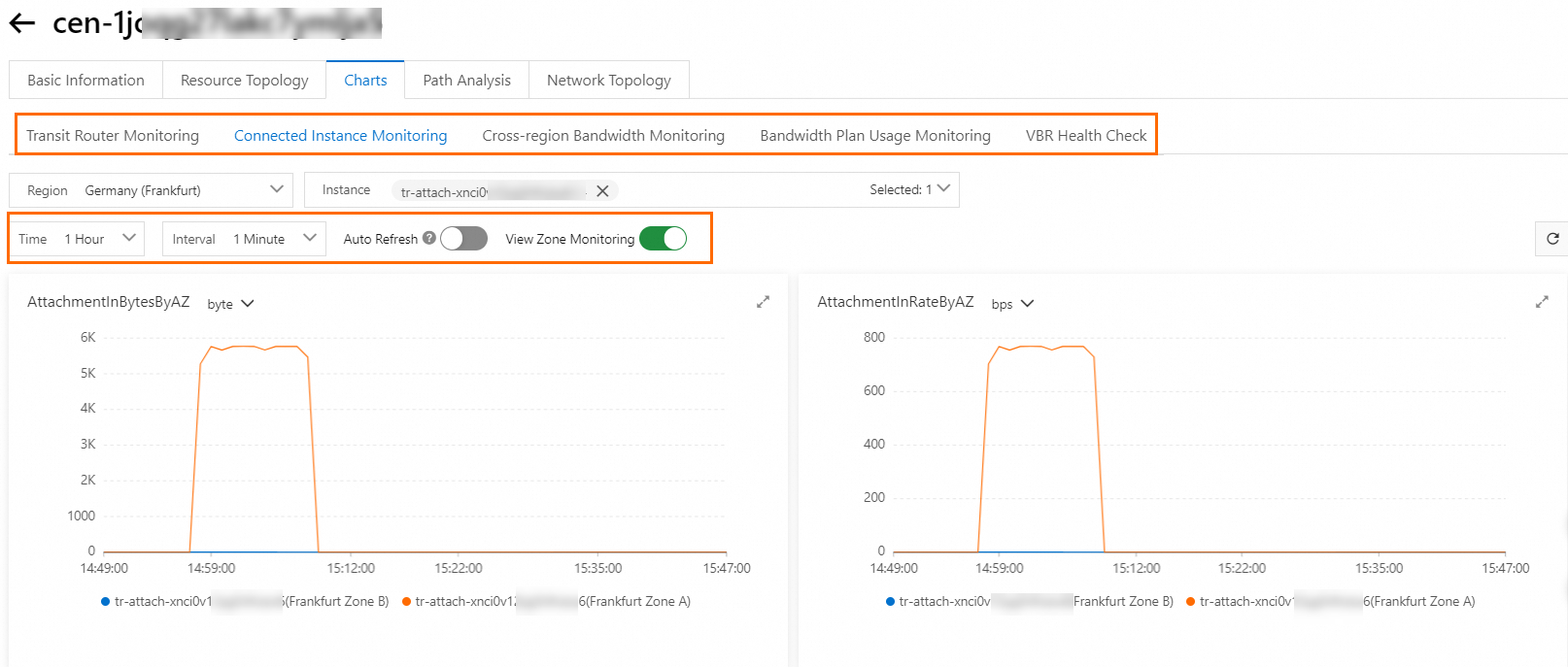Turn off View Zone Monitoring

(x=663, y=239)
